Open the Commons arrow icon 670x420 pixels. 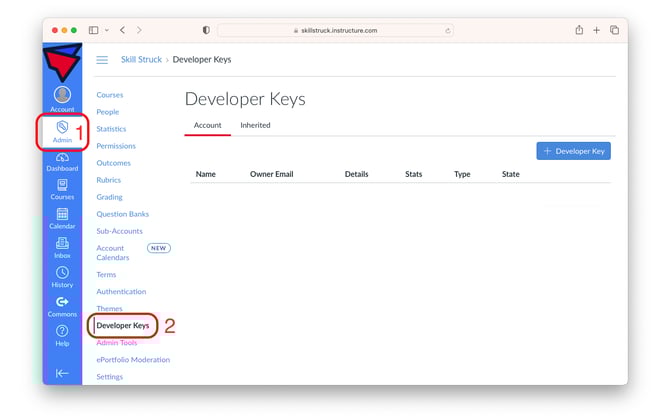tap(62, 302)
